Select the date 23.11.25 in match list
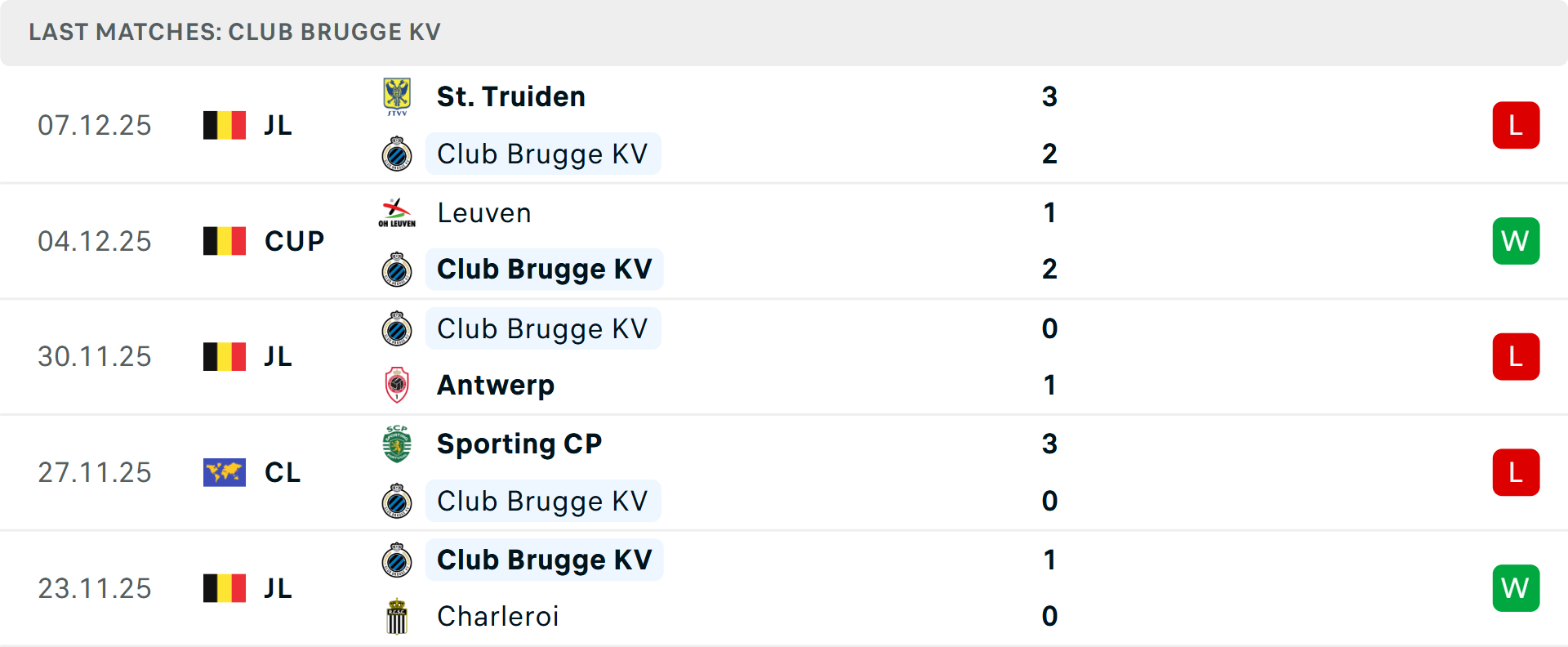 (x=95, y=588)
